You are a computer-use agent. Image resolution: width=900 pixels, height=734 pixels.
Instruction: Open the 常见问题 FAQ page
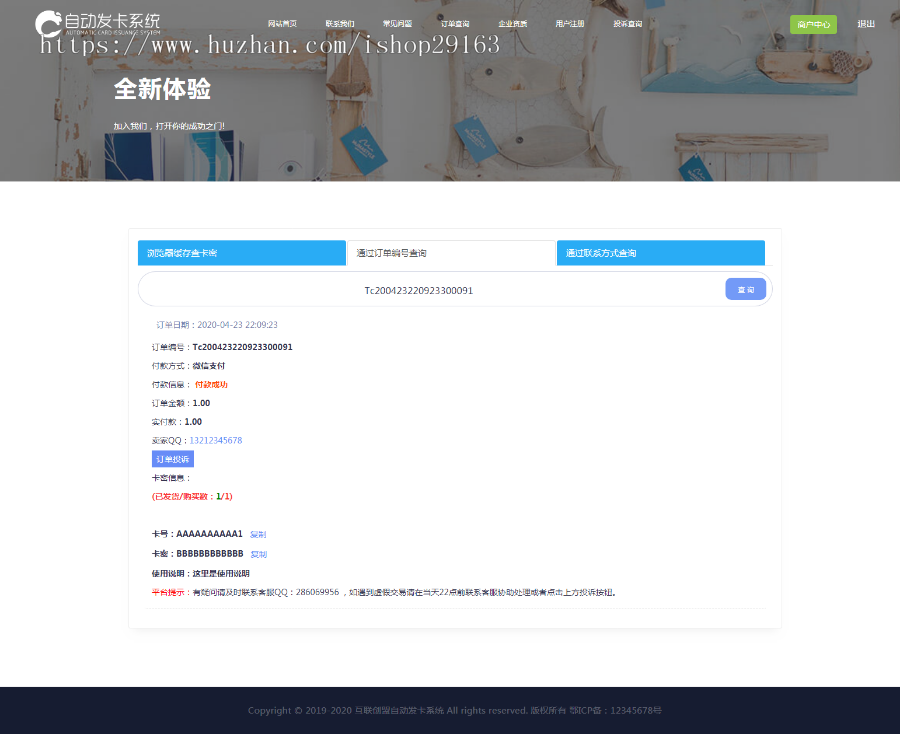coord(398,24)
